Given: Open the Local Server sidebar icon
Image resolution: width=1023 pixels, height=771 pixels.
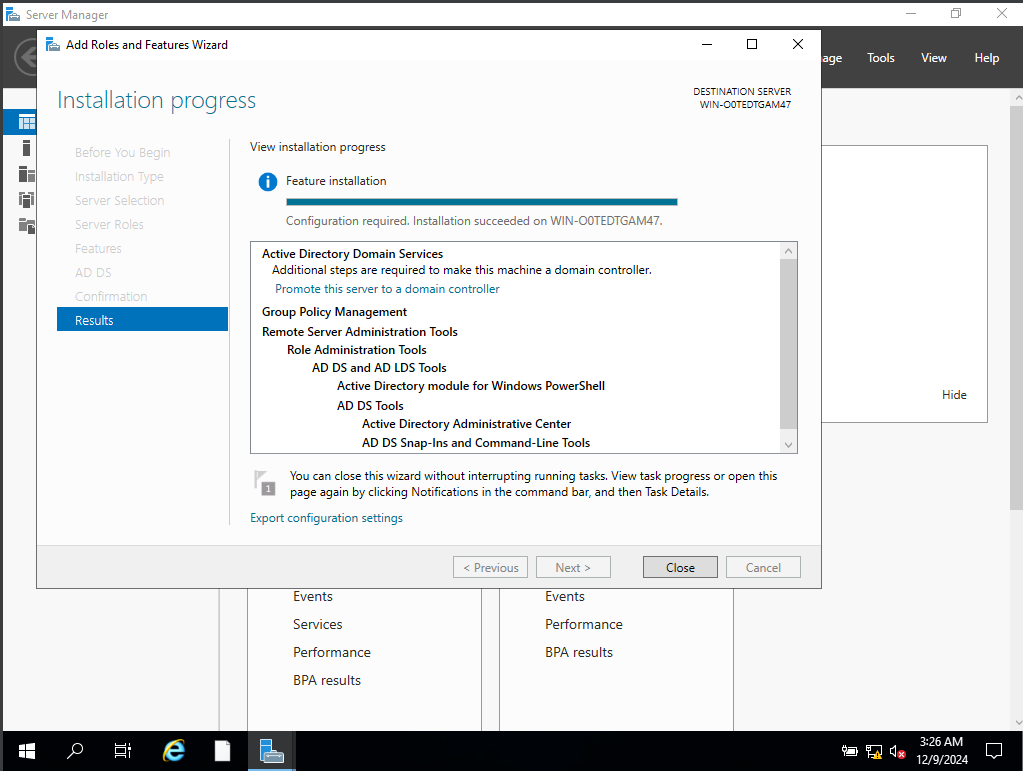Looking at the screenshot, I should tap(26, 148).
